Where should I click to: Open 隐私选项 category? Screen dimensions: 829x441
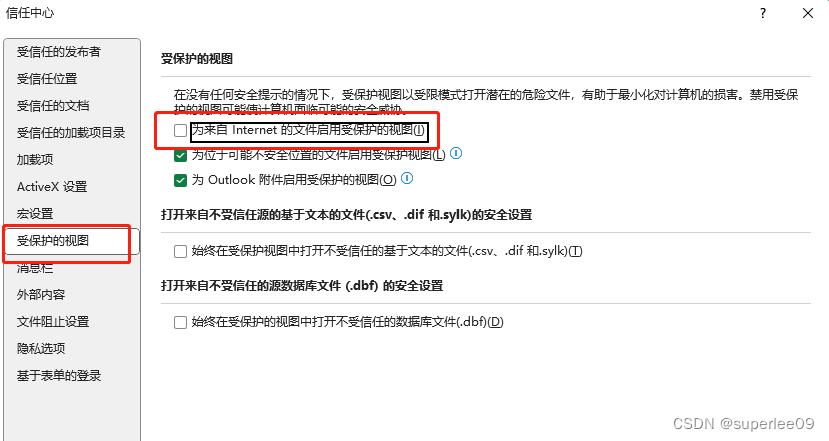(41, 348)
